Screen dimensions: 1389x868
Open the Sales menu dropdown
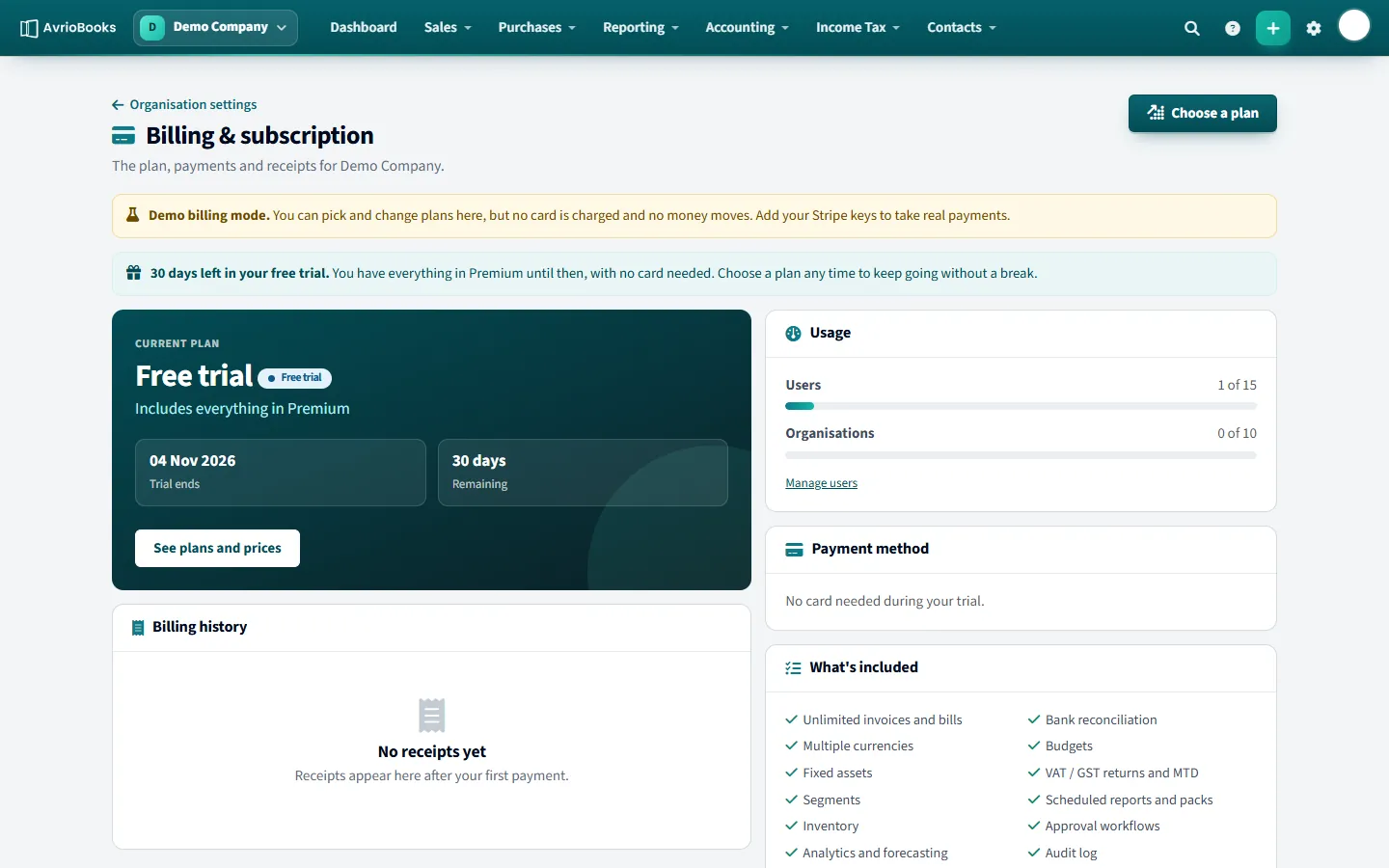[x=448, y=28]
